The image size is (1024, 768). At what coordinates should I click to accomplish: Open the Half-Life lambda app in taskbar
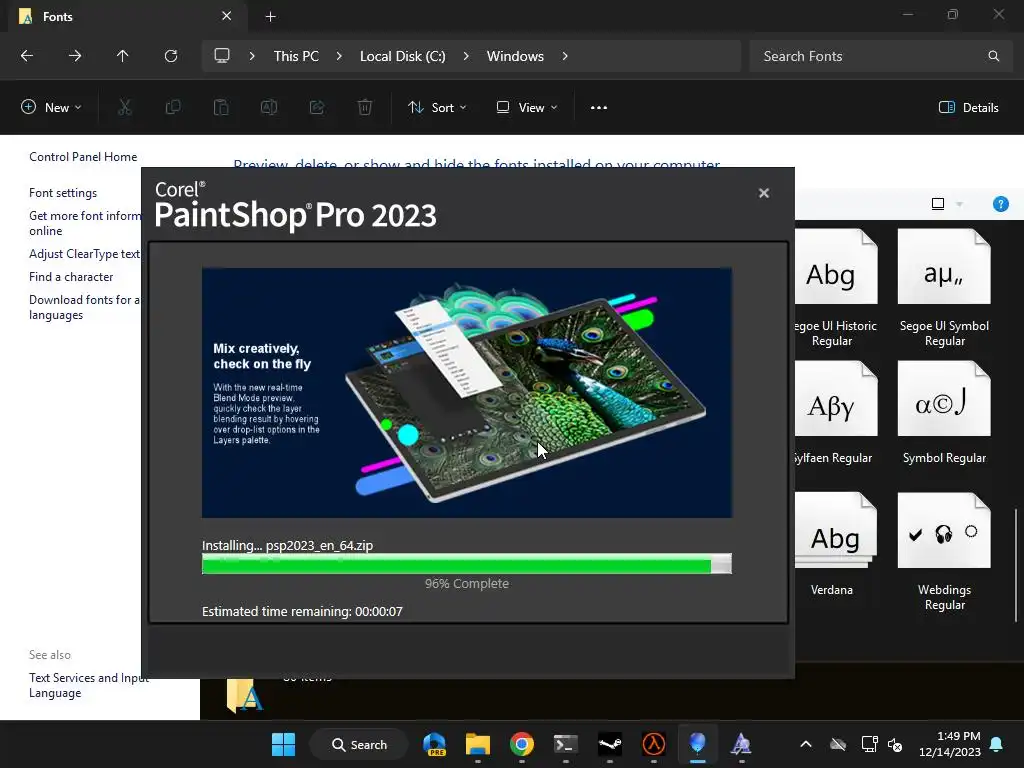653,744
